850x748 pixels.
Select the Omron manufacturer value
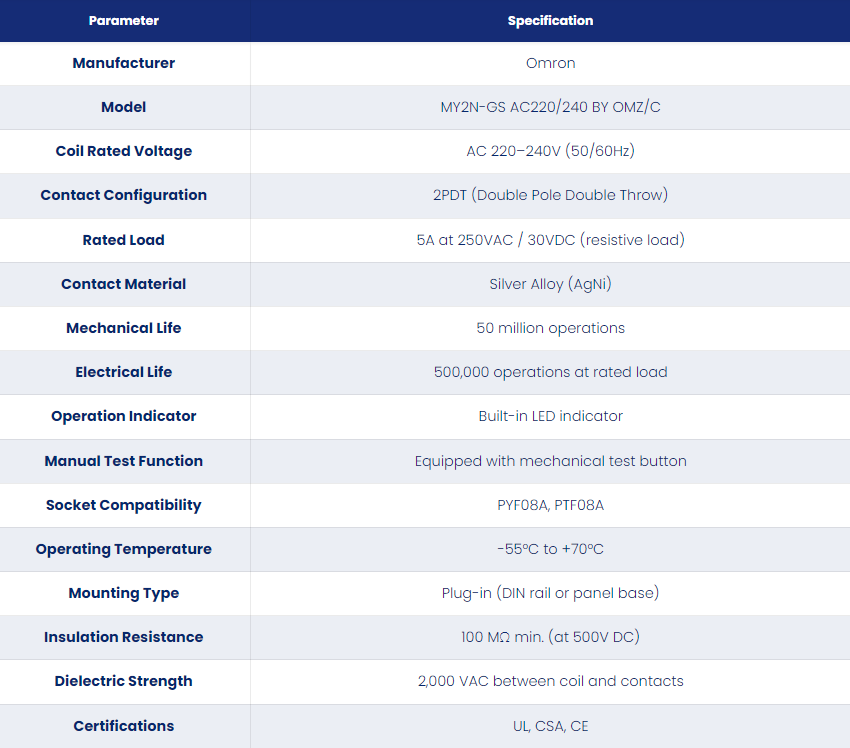pos(550,63)
